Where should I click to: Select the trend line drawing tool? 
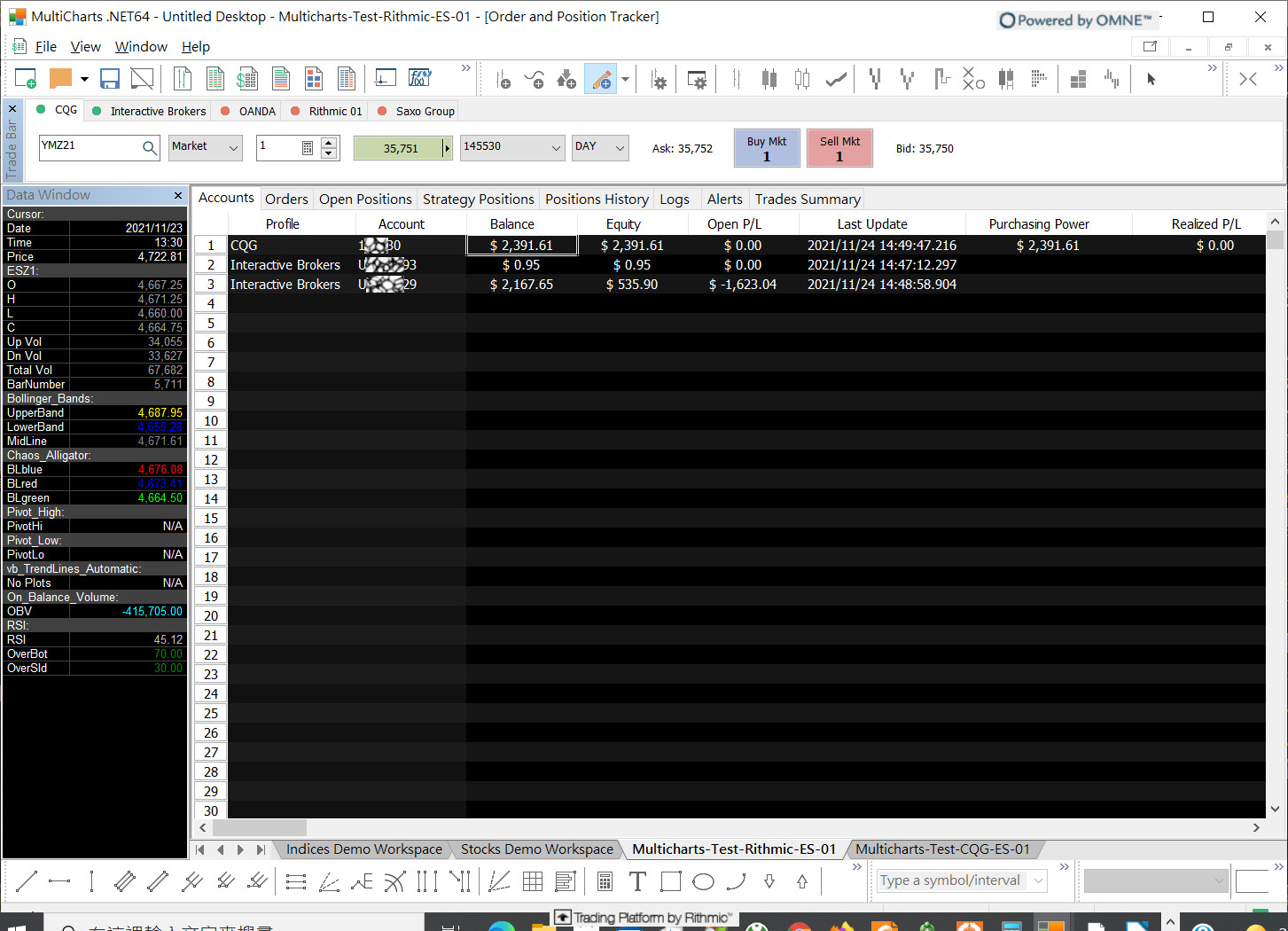coord(27,881)
